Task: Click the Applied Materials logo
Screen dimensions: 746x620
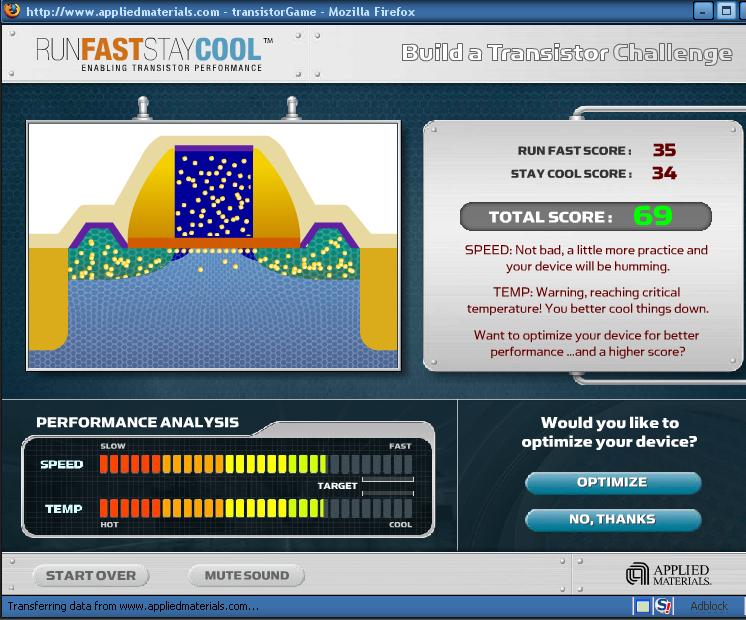Action: click(x=668, y=574)
